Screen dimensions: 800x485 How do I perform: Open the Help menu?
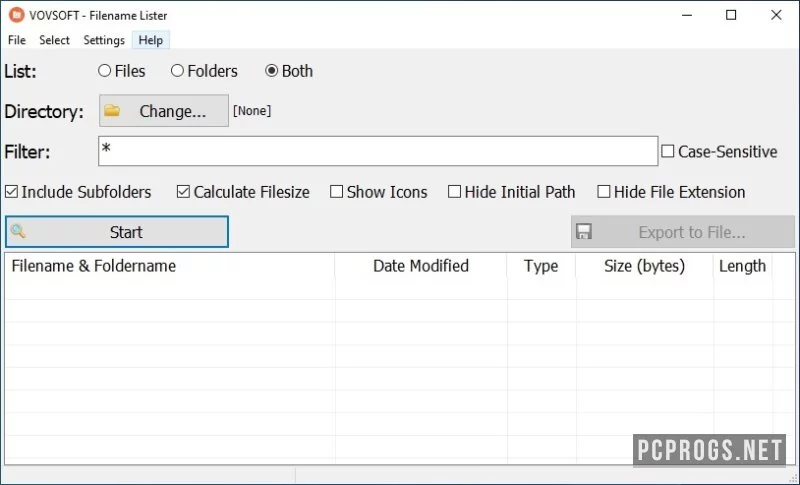(x=151, y=40)
